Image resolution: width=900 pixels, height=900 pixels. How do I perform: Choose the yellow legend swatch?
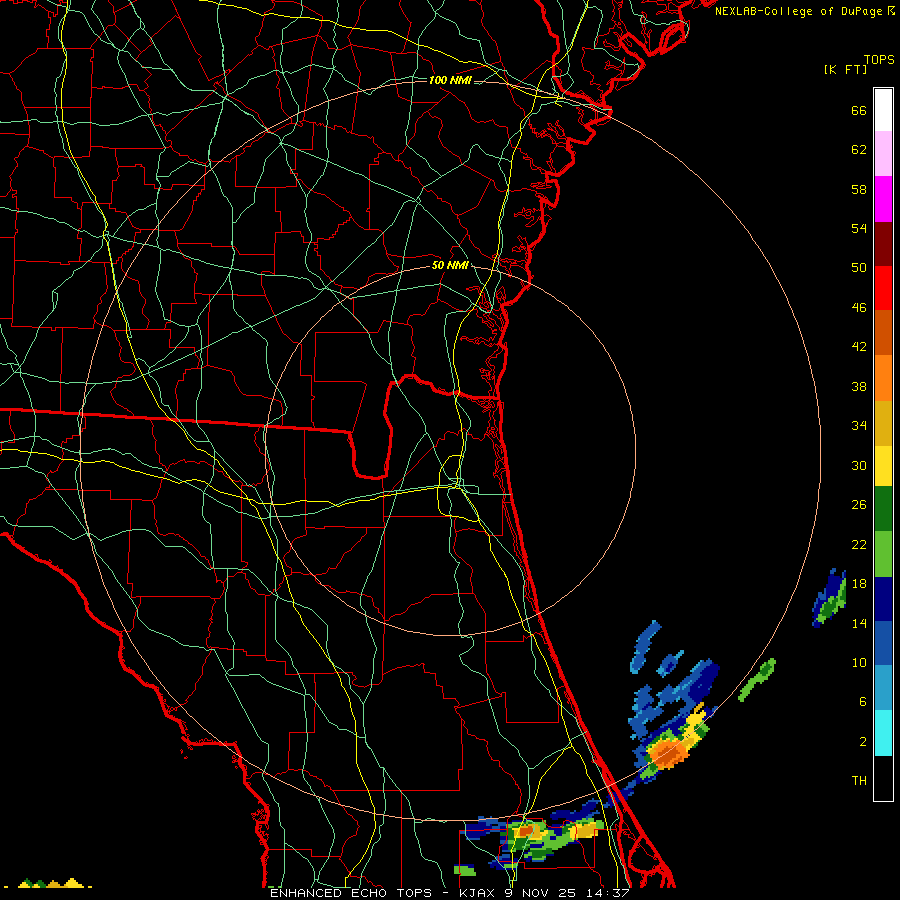[883, 466]
